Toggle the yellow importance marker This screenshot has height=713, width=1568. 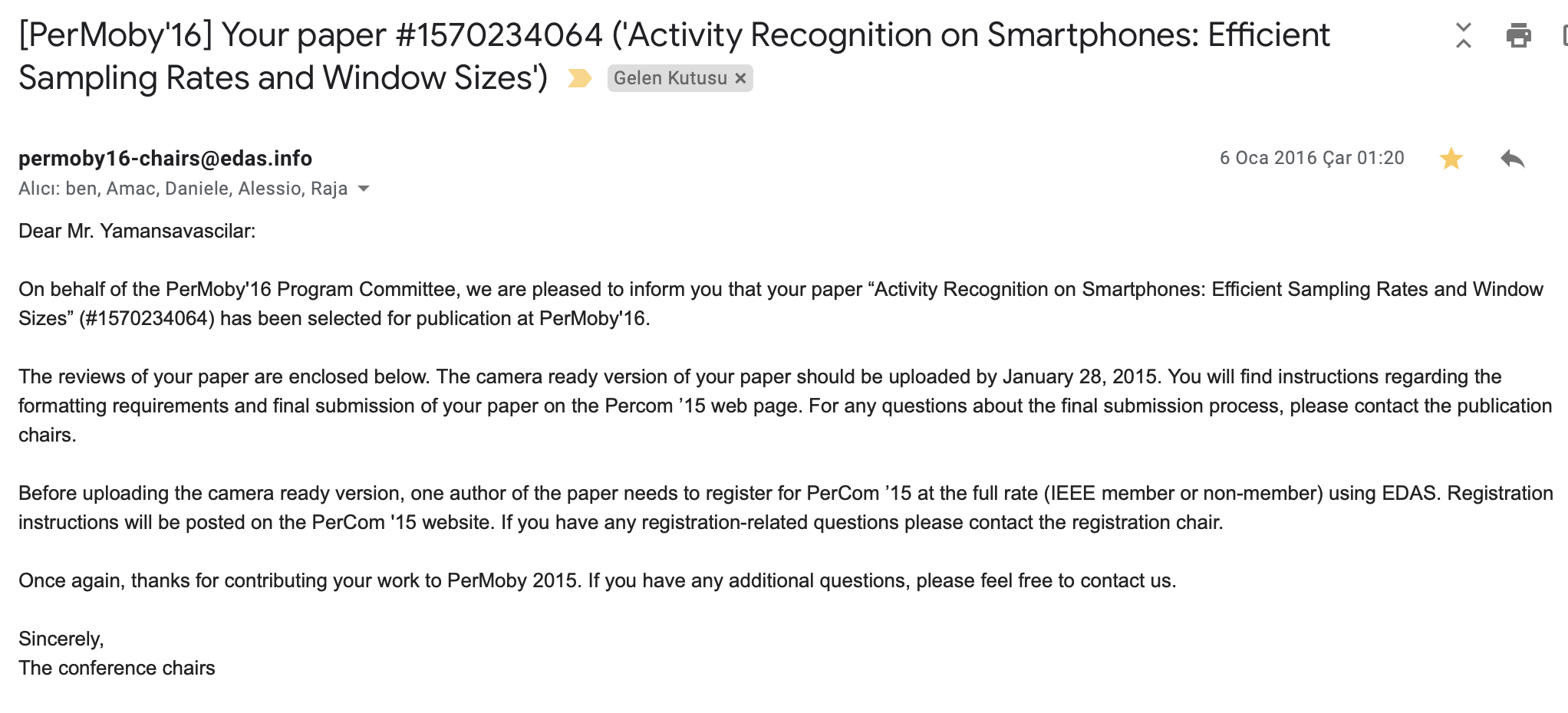tap(579, 78)
